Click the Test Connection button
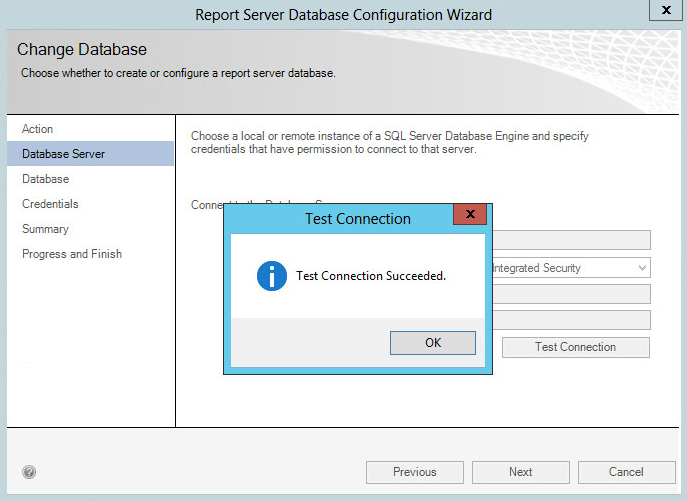This screenshot has width=687, height=501. point(575,347)
